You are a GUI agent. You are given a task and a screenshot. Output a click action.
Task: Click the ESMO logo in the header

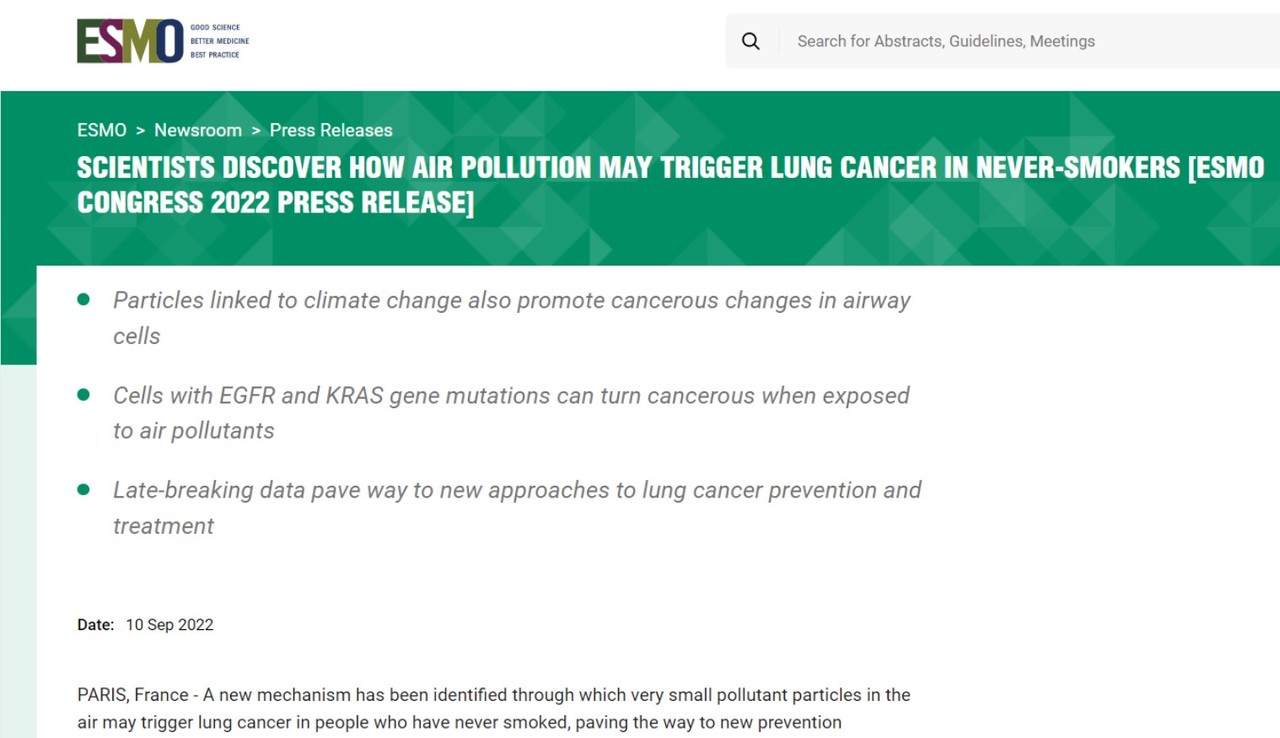[x=130, y=41]
